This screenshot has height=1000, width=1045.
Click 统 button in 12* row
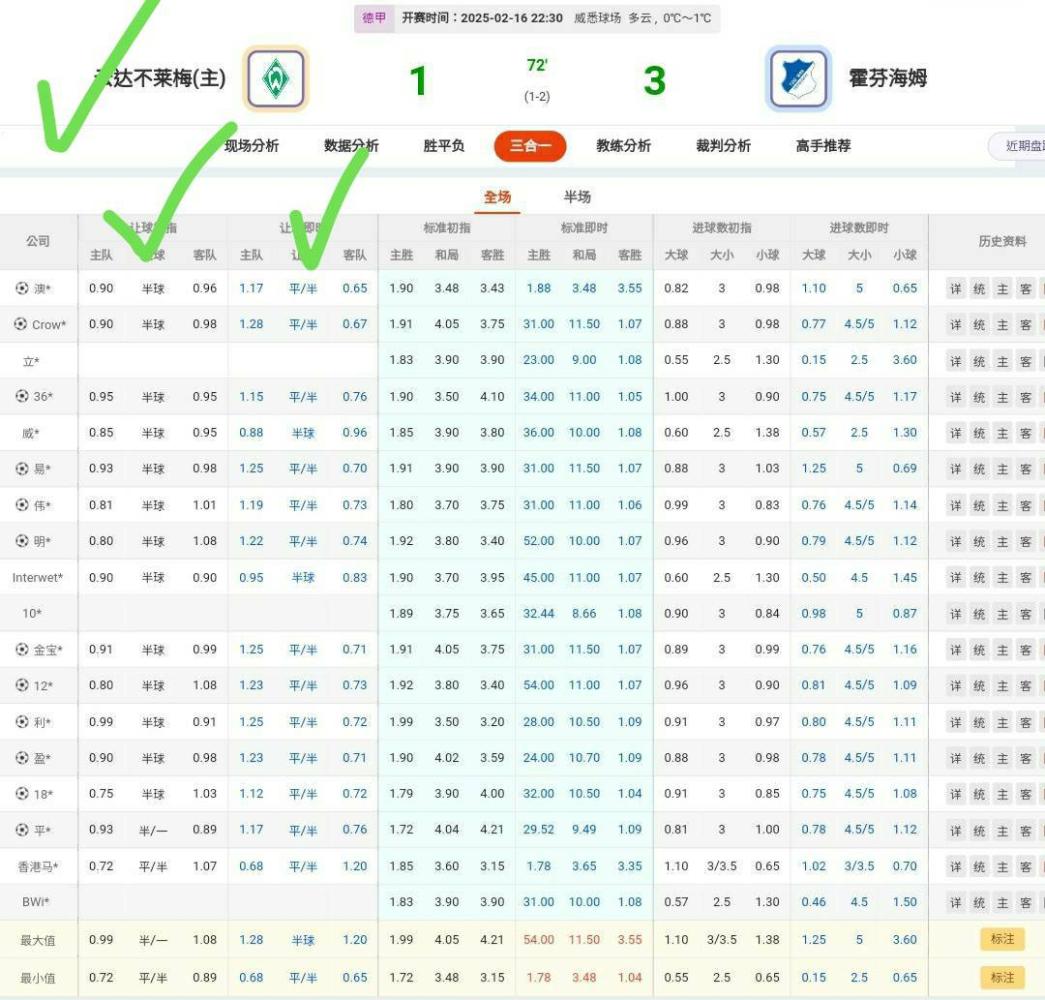coord(979,686)
